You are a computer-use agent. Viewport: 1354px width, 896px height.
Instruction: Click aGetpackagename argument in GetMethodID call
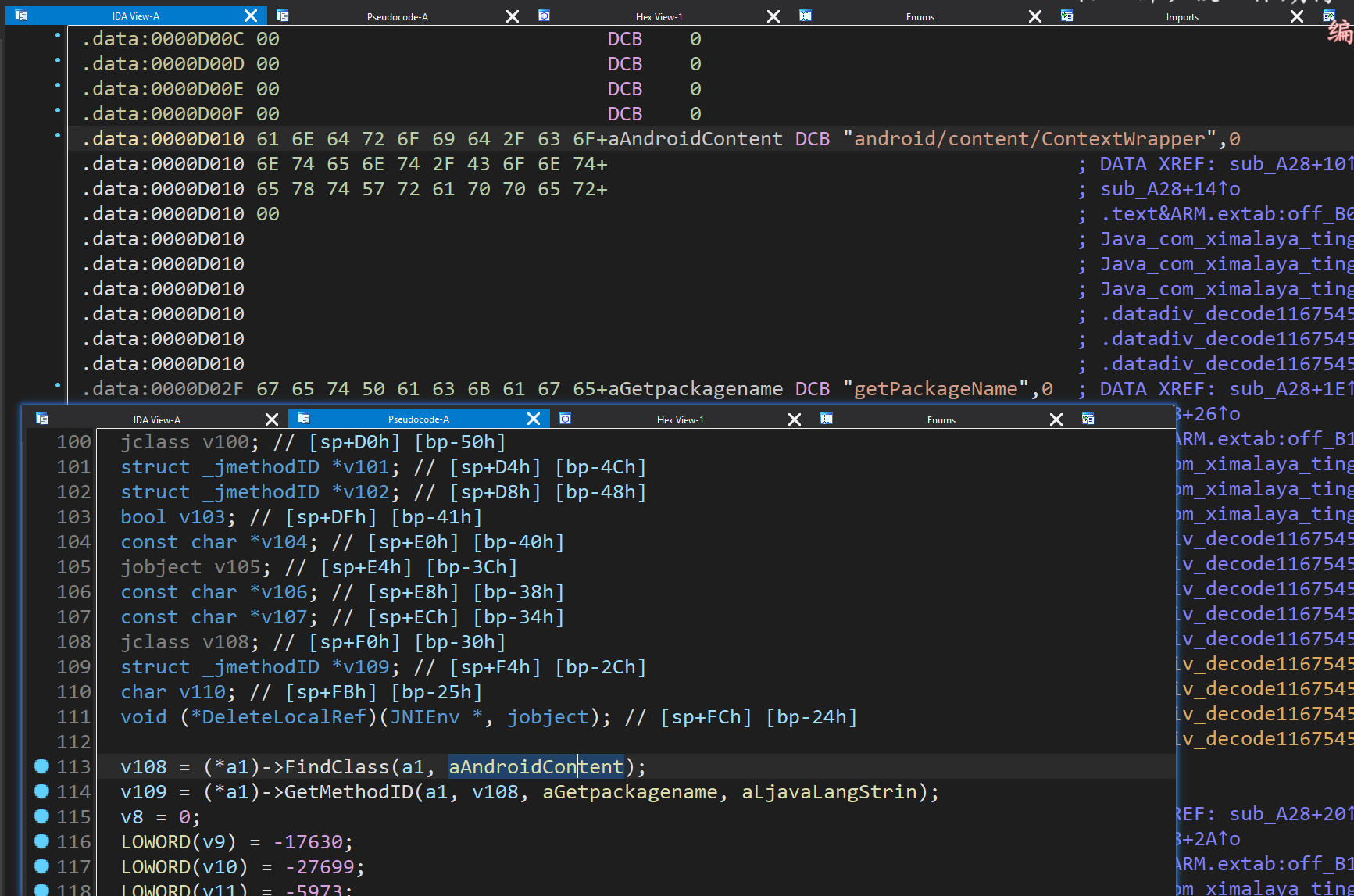pos(630,792)
